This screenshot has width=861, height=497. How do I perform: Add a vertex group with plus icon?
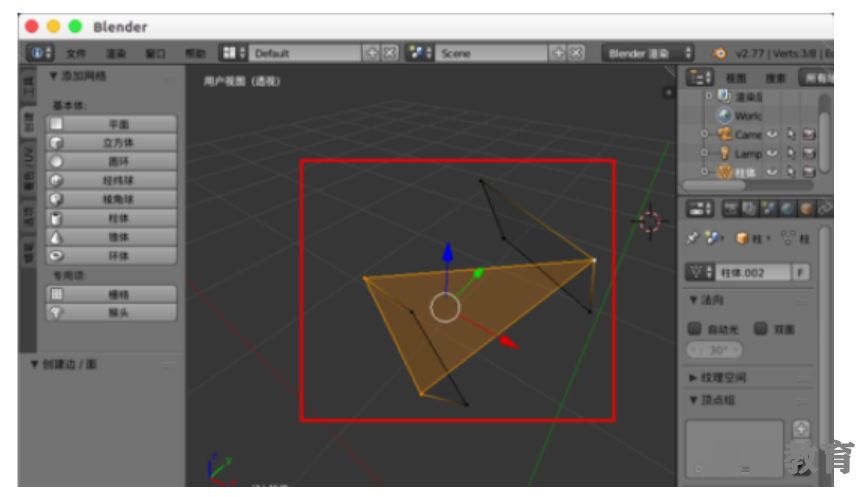pos(801,428)
